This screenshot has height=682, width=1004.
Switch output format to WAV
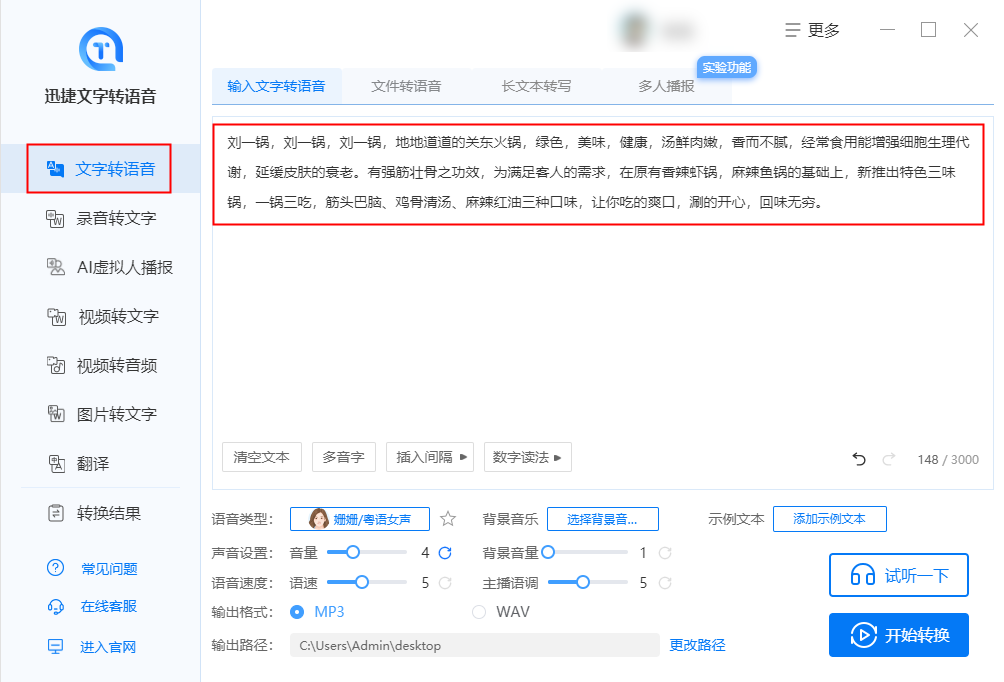(x=479, y=611)
